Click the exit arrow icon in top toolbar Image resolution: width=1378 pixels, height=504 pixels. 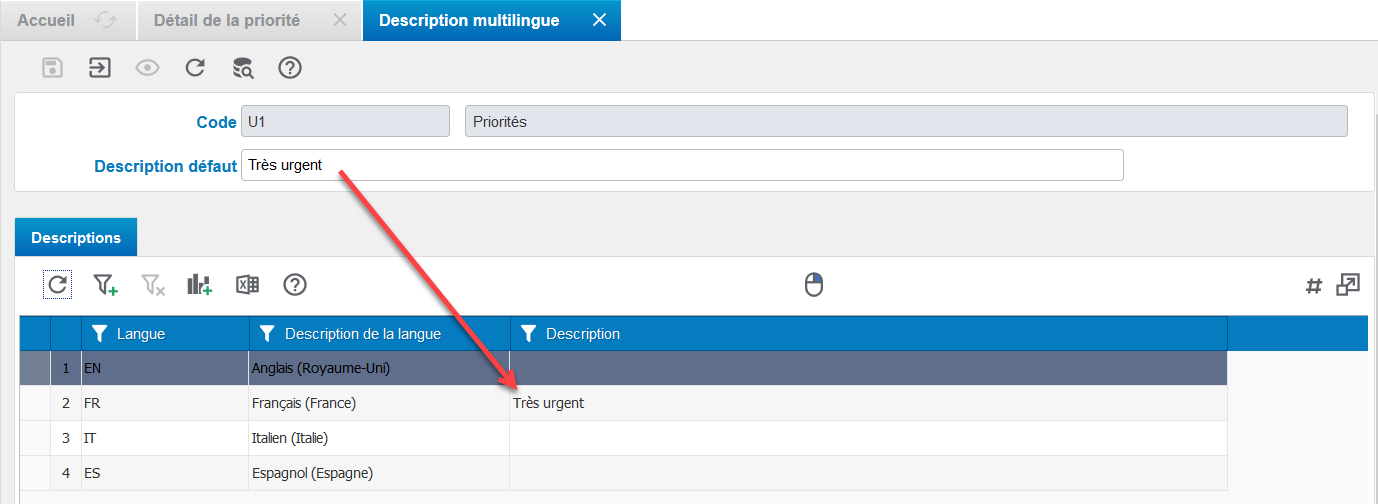pyautogui.click(x=99, y=68)
